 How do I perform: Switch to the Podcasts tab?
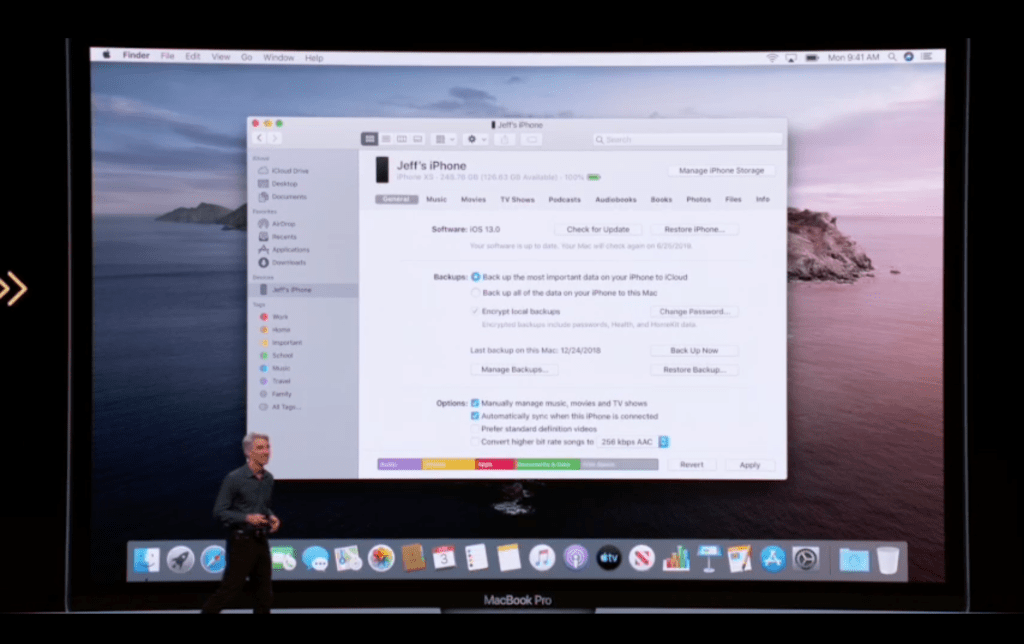click(564, 200)
